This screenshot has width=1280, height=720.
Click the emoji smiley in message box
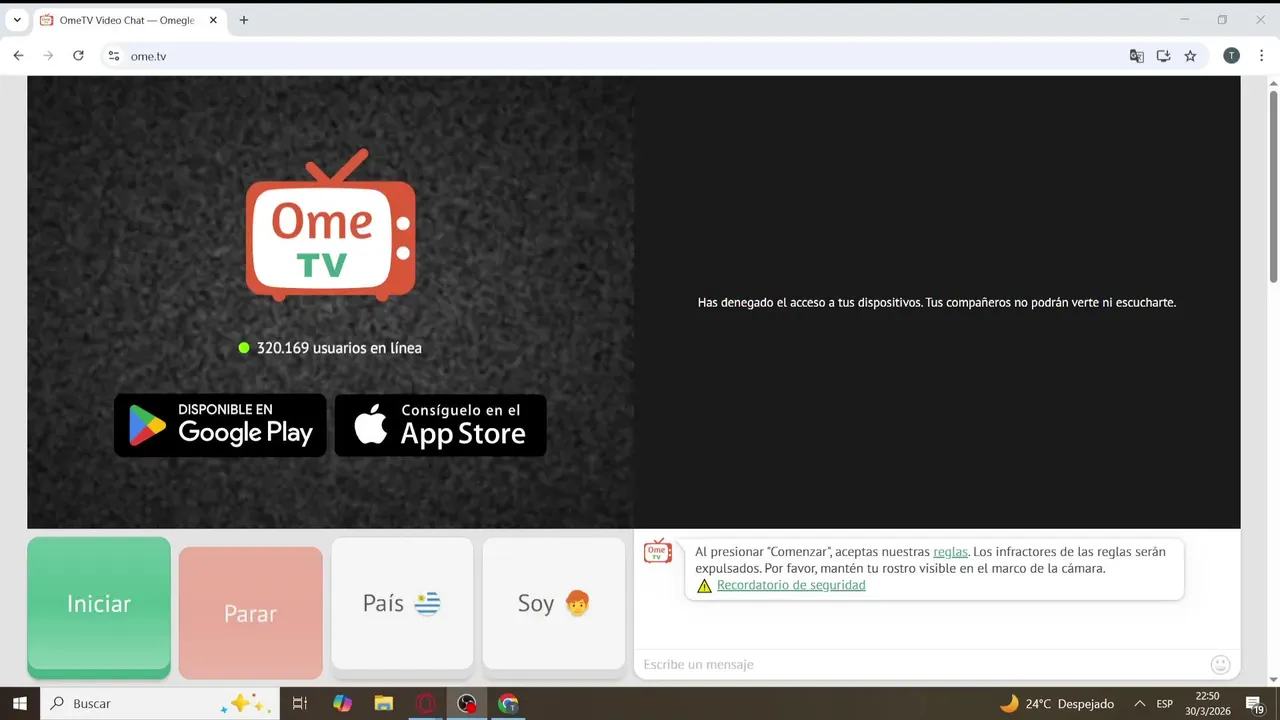(x=1220, y=665)
